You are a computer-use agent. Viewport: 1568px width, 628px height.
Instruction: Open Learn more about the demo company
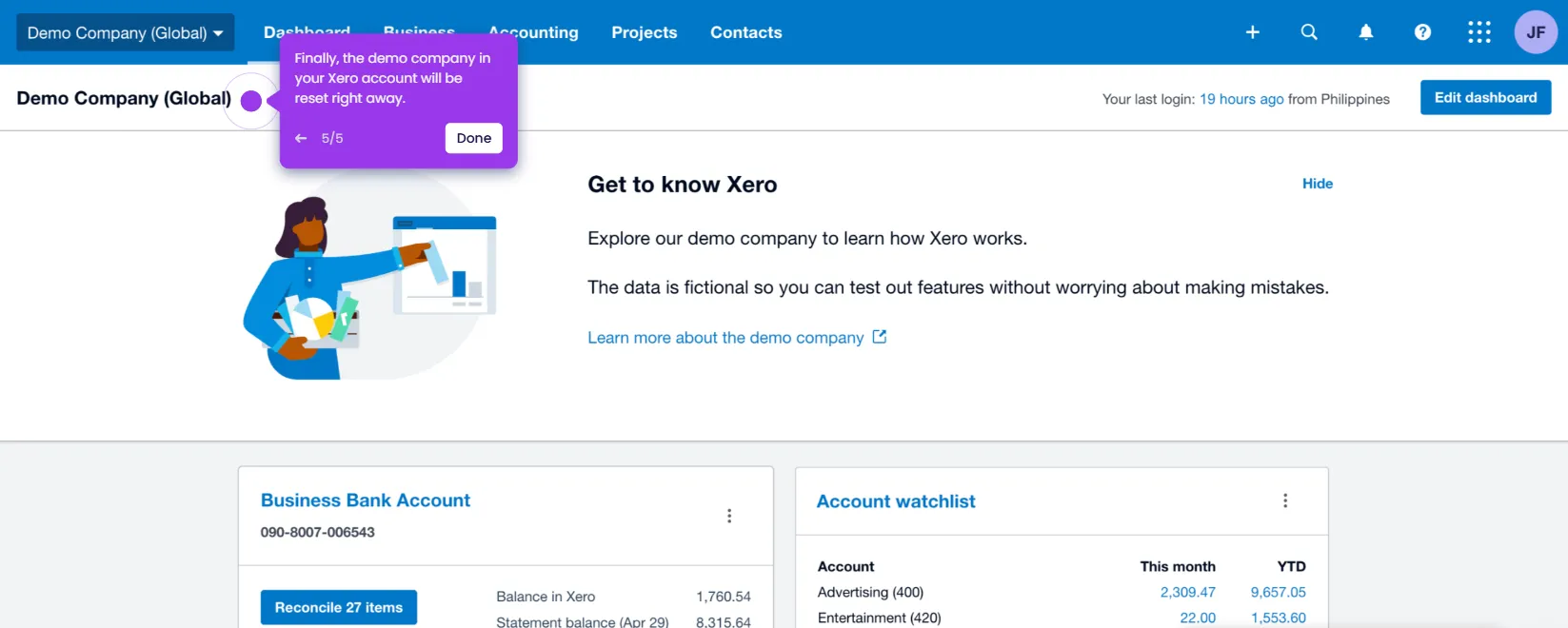click(725, 338)
